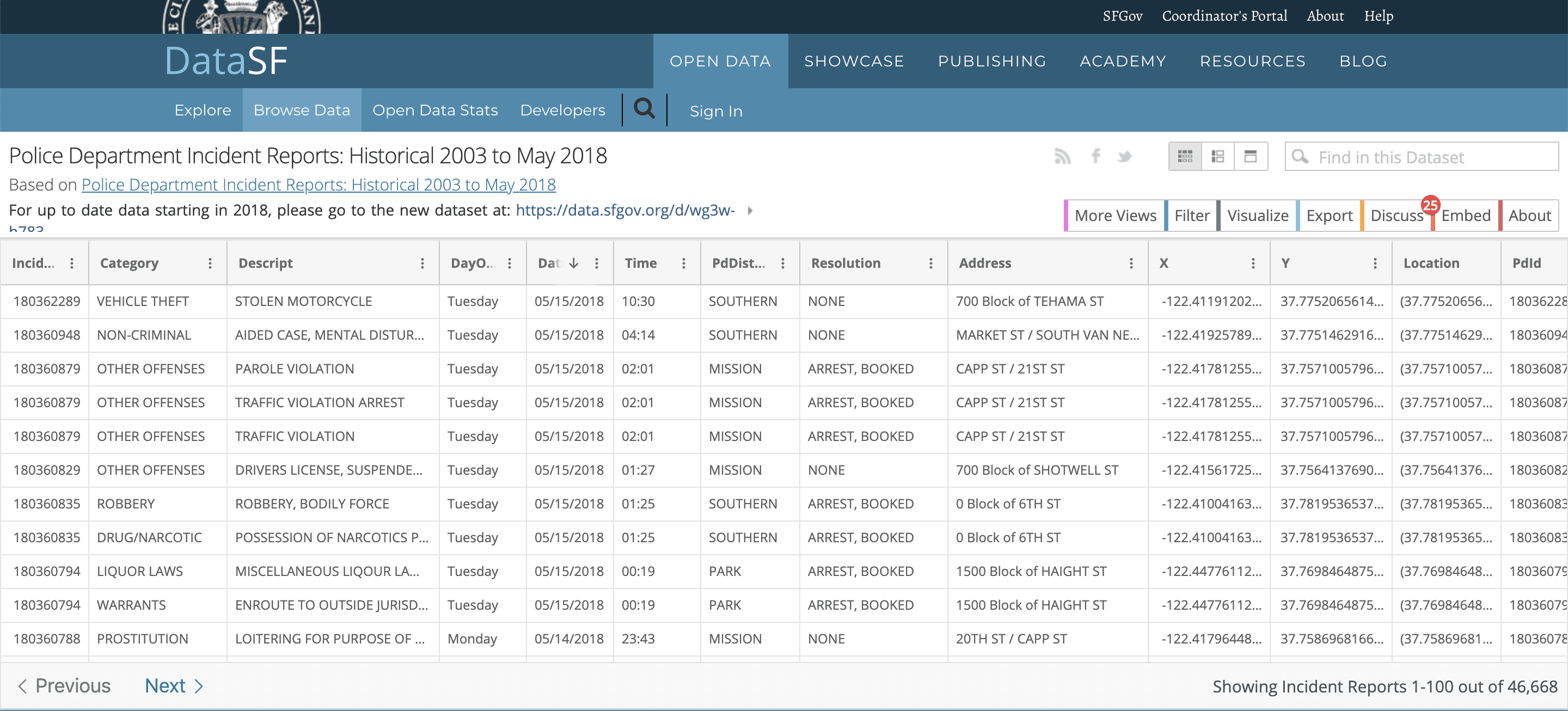Open the Discuss tab with 25 badge

pyautogui.click(x=1396, y=216)
